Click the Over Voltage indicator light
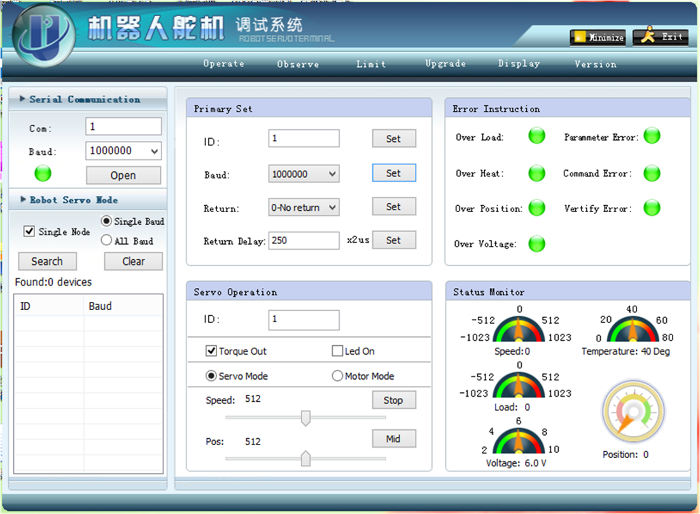Image resolution: width=700 pixels, height=514 pixels. coord(536,243)
